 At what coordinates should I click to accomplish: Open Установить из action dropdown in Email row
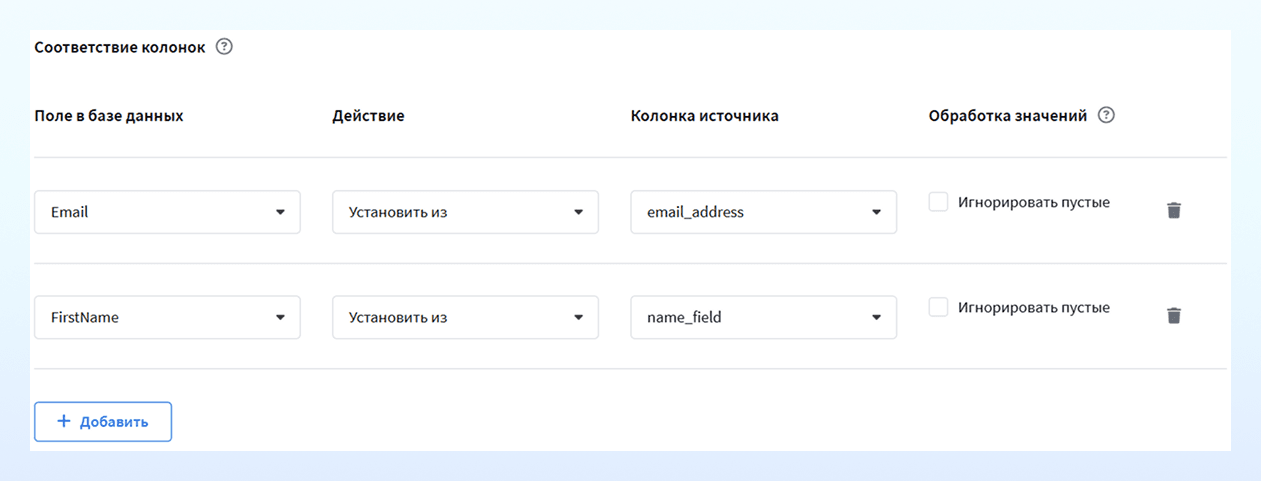(x=465, y=212)
